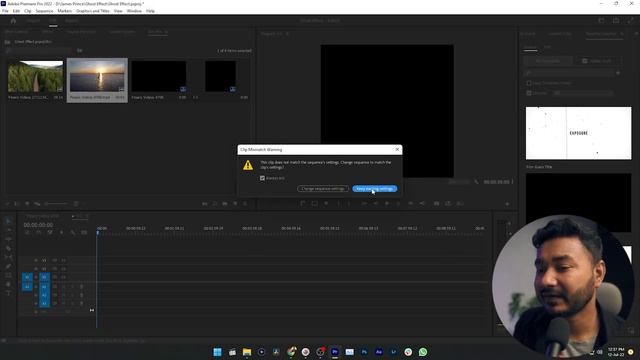Toggle V1 track targeting

click(44, 277)
